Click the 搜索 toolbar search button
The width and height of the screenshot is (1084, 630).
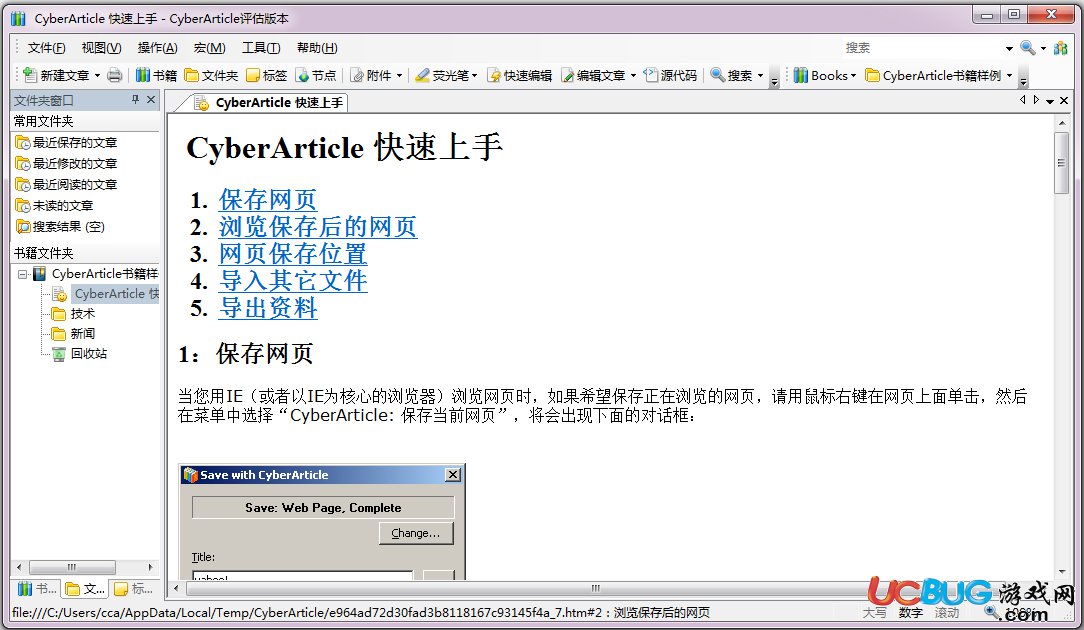point(731,75)
